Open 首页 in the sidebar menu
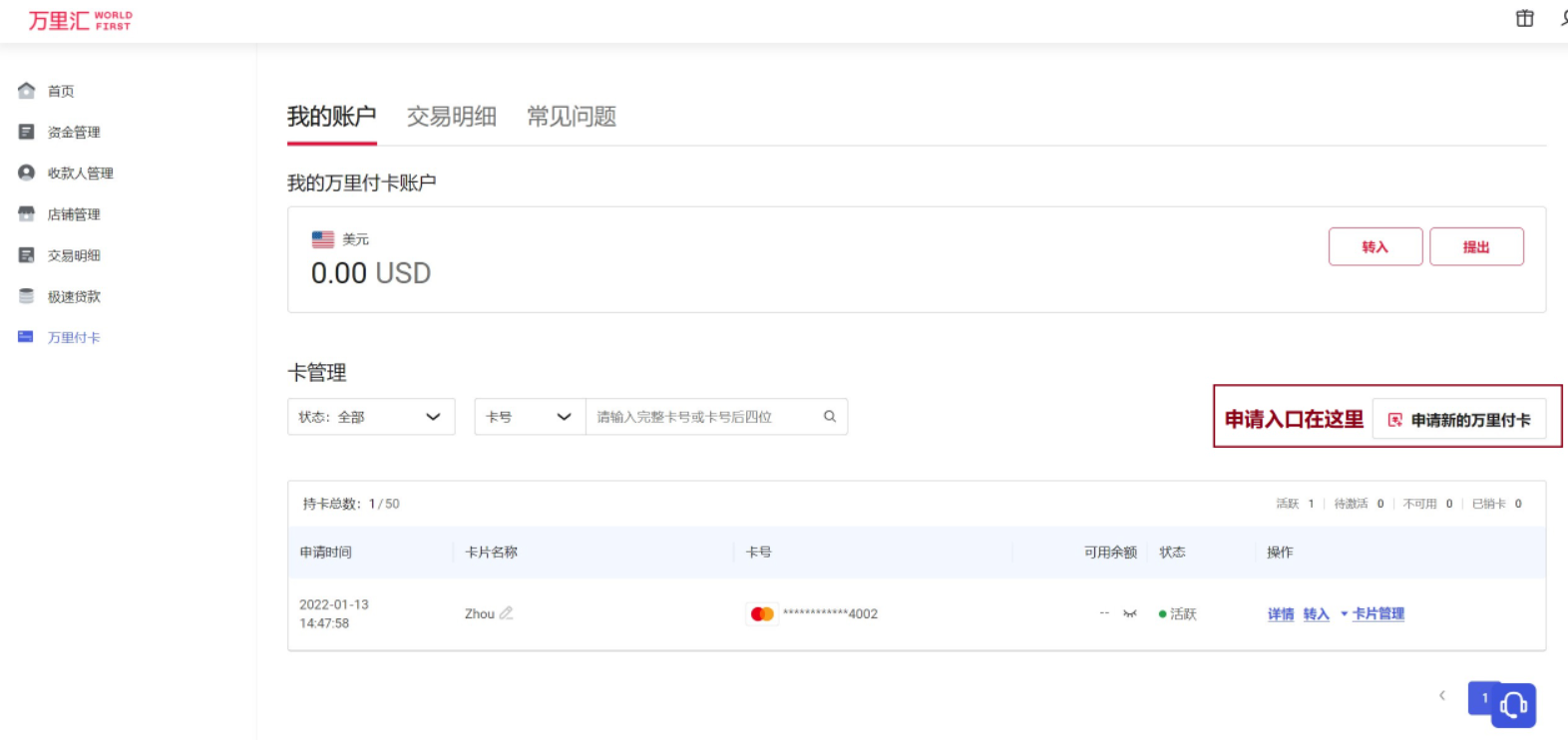The height and width of the screenshot is (740, 1568). click(61, 91)
